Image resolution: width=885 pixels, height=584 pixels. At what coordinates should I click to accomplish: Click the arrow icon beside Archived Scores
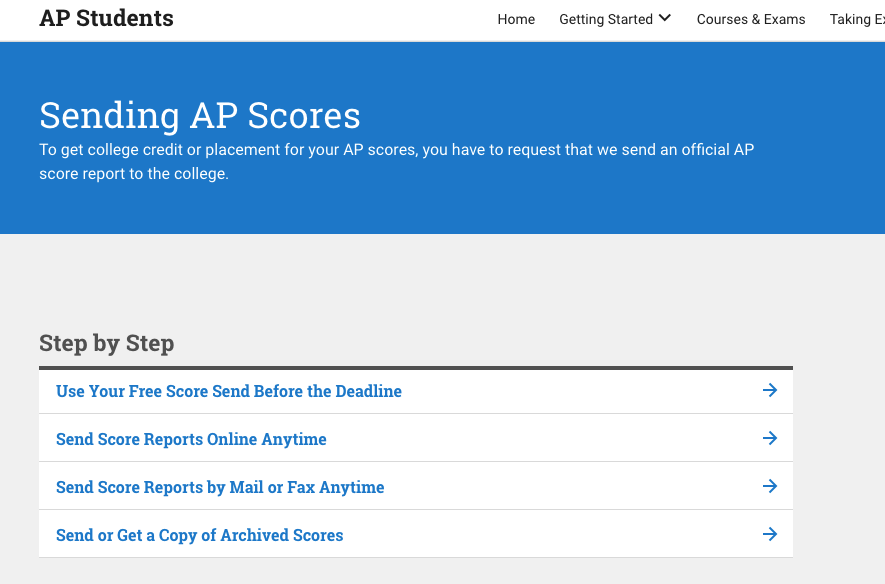pos(770,534)
